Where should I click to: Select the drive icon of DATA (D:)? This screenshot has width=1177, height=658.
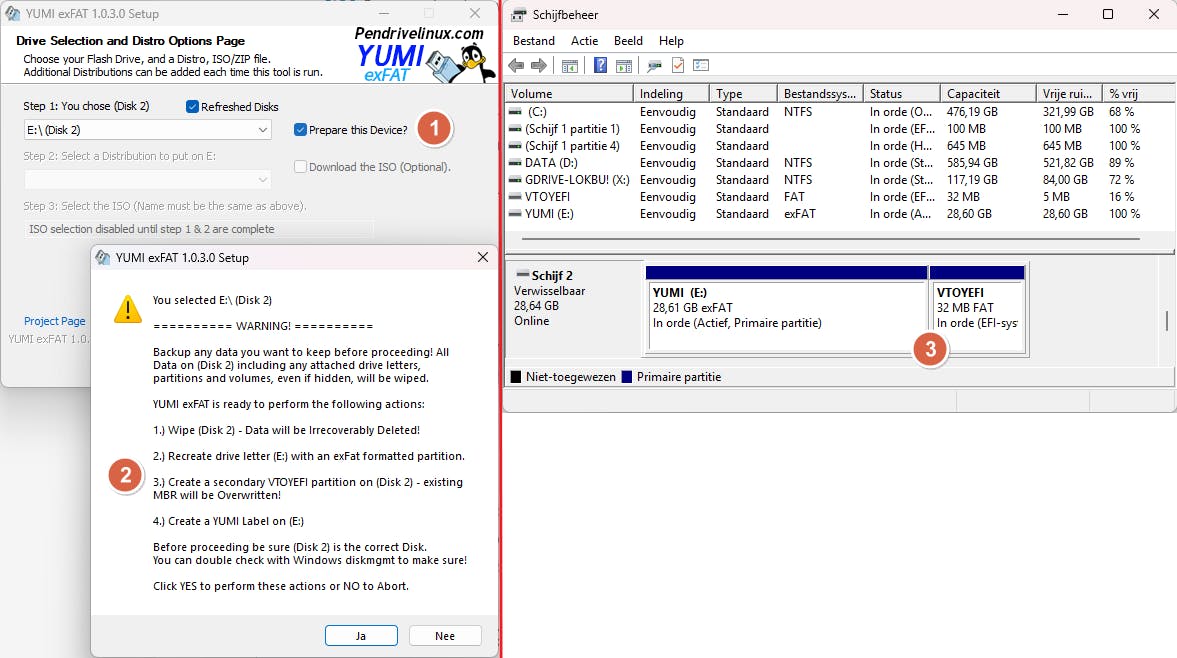tap(515, 163)
